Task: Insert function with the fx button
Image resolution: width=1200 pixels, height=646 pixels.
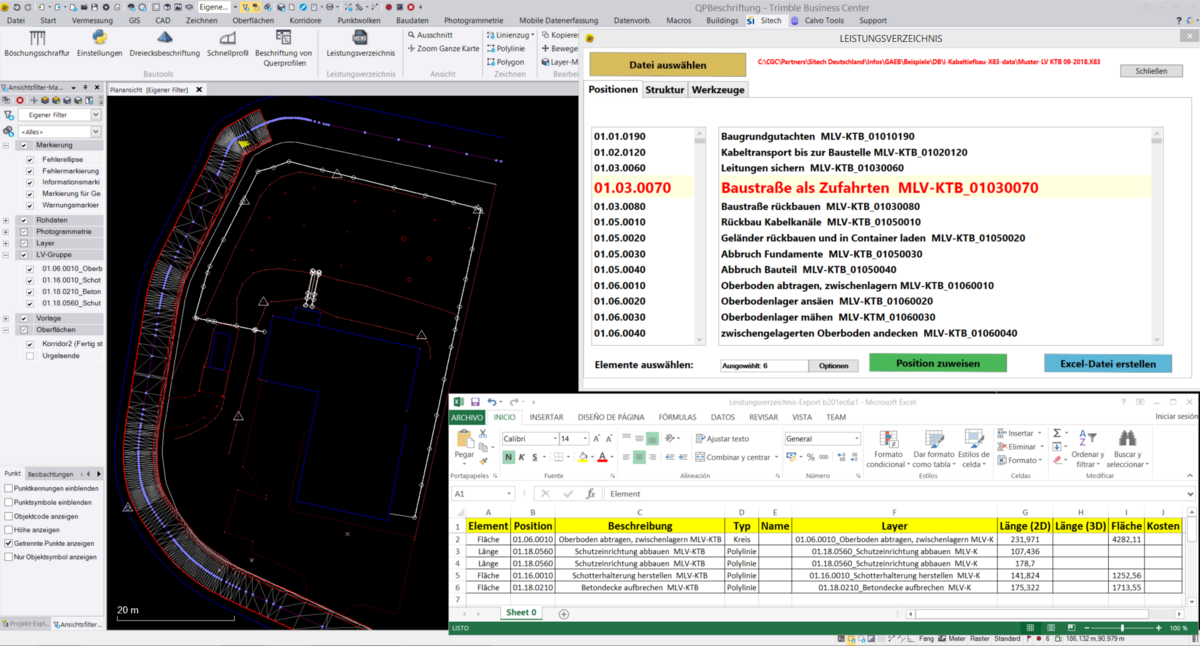Action: pos(591,494)
